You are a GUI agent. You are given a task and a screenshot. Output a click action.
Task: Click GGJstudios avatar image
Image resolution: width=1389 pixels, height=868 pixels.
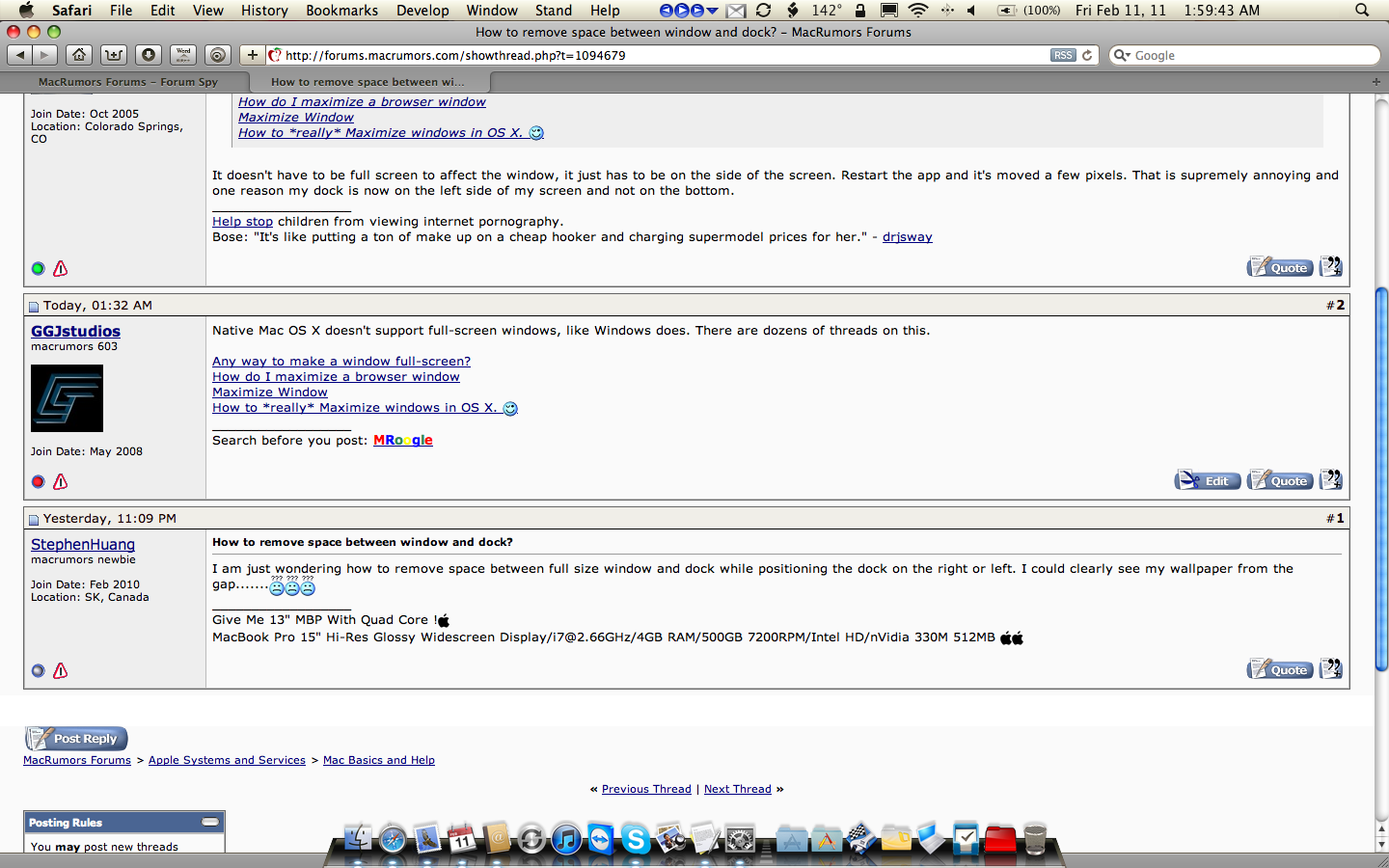pyautogui.click(x=67, y=398)
